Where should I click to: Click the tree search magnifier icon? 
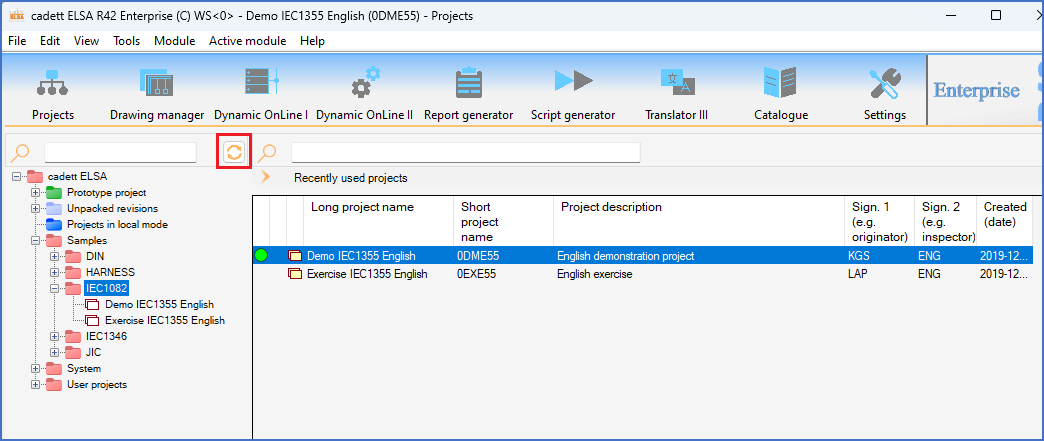coord(21,153)
